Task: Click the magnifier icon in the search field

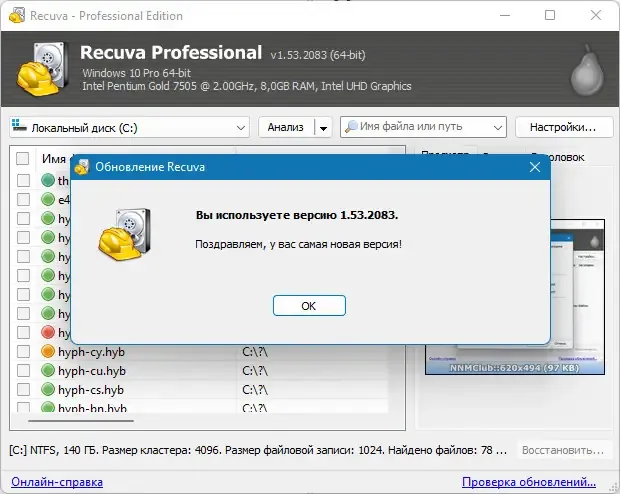Action: click(x=350, y=127)
